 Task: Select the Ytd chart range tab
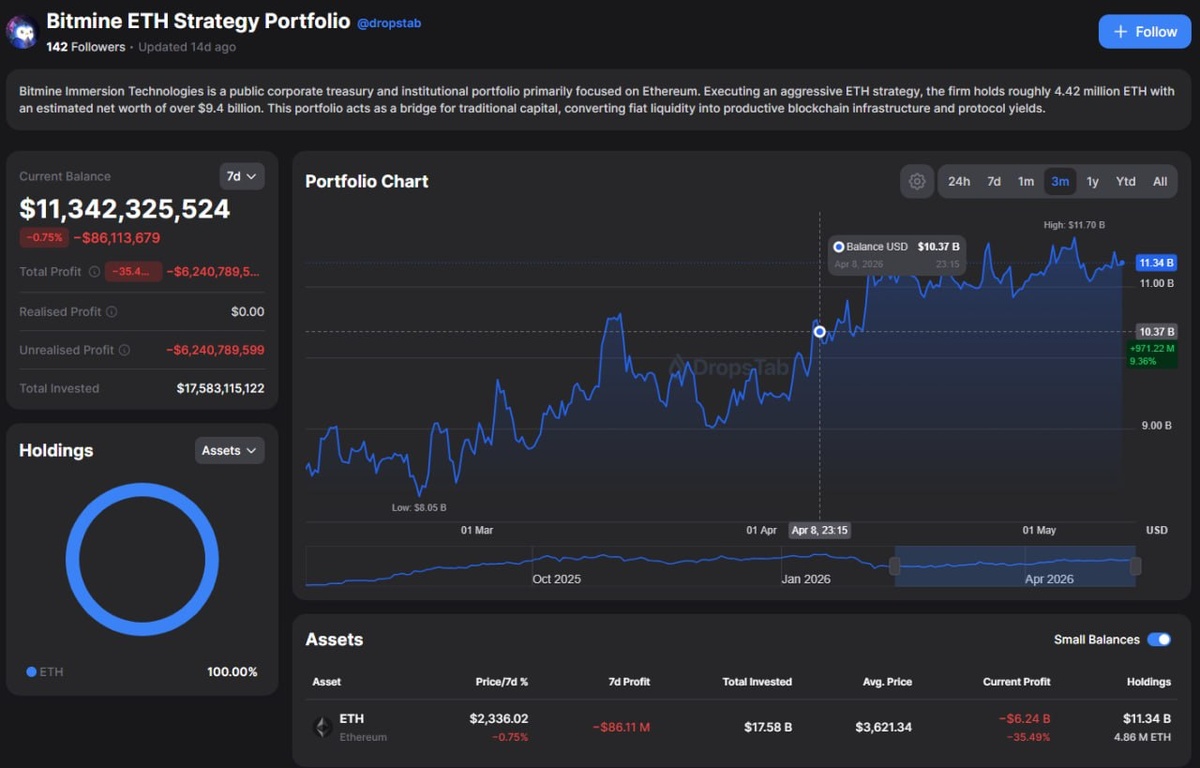coord(1126,181)
